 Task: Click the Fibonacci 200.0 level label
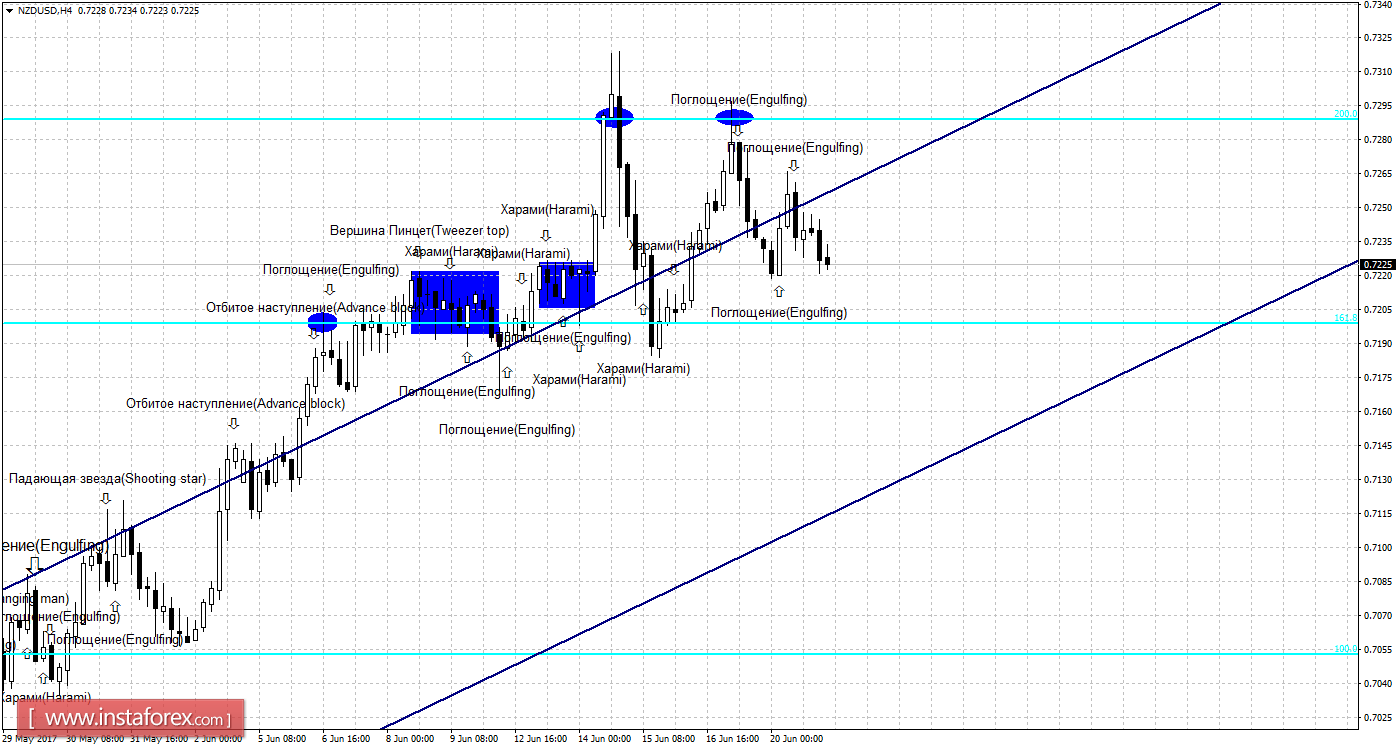tap(1345, 114)
